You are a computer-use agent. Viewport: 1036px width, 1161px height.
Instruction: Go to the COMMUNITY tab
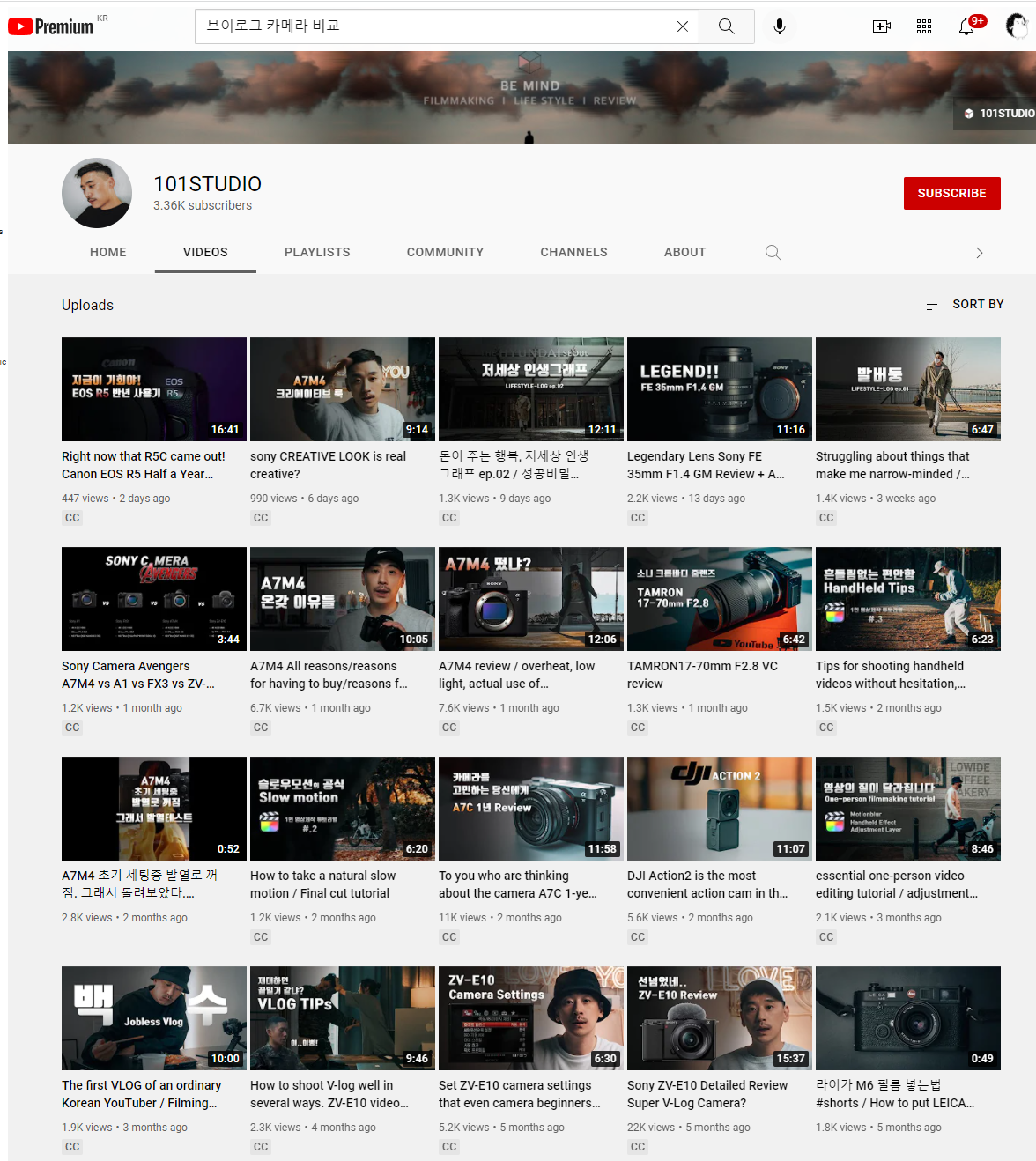point(445,252)
